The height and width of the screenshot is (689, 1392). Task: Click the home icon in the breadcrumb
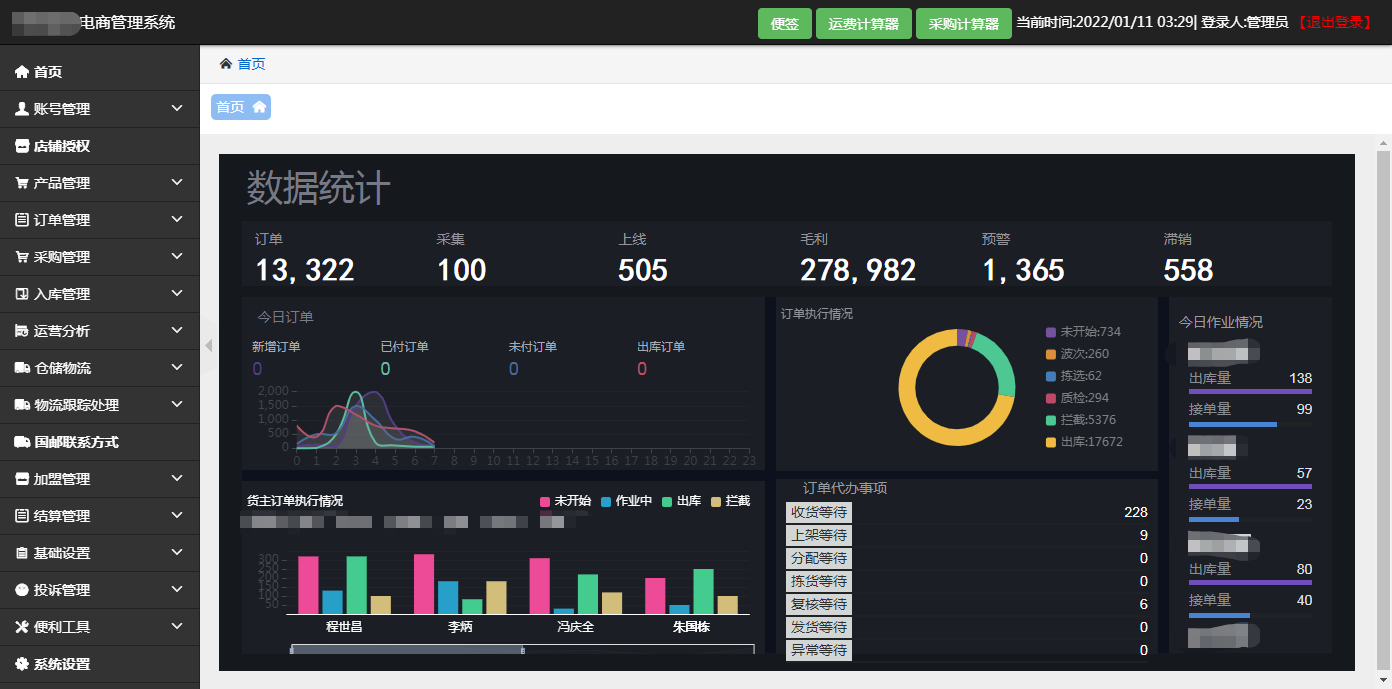coord(226,64)
